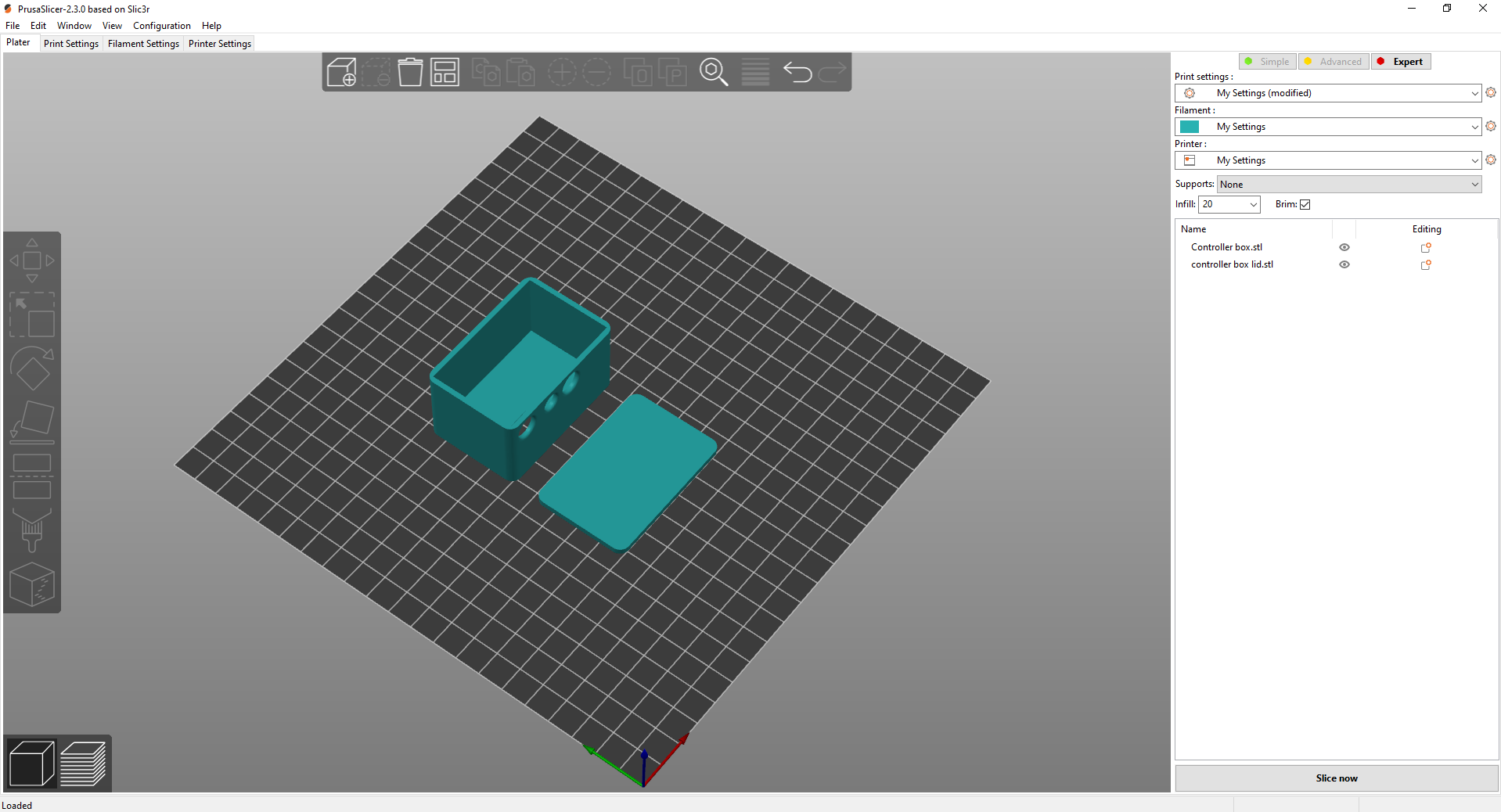Viewport: 1501px width, 812px height.
Task: Open the Configuration menu
Action: click(x=161, y=25)
